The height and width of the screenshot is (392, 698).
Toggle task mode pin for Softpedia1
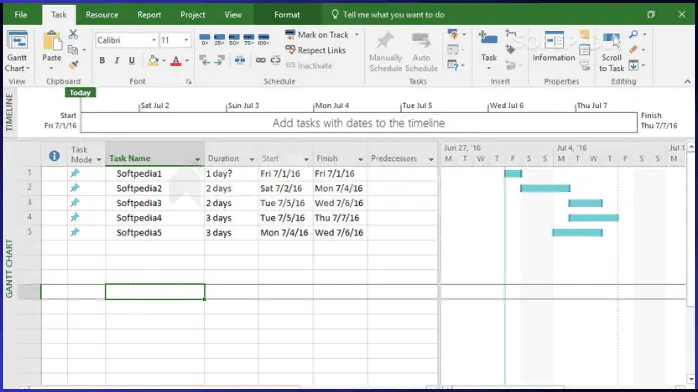coord(75,173)
